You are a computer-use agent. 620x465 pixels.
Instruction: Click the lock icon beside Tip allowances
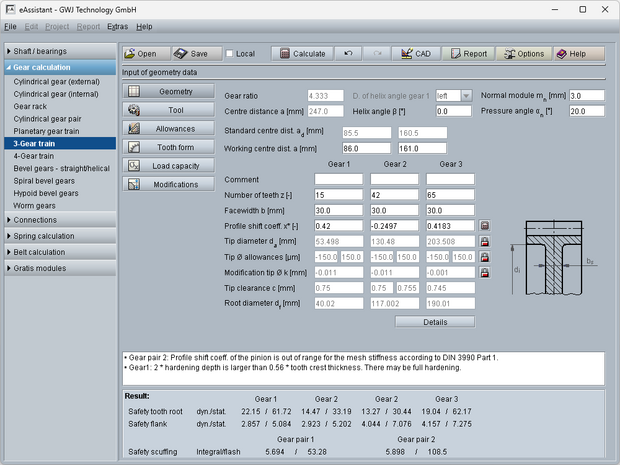pos(485,257)
